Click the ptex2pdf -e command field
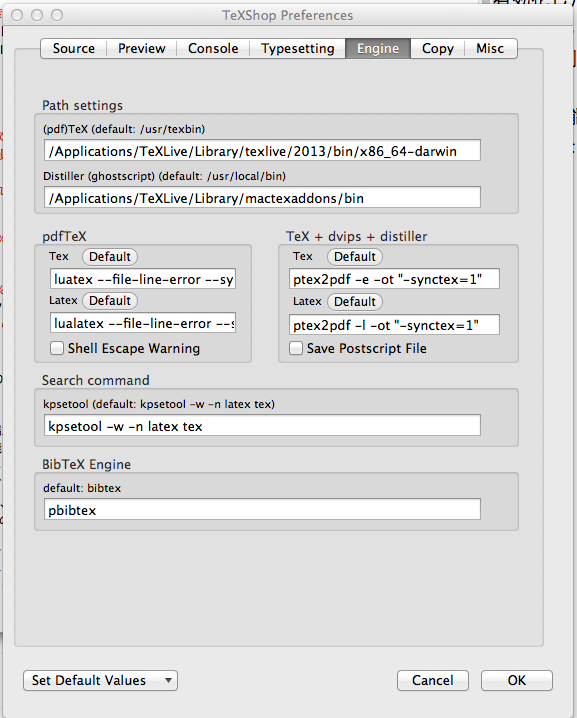The image size is (577, 718). click(x=394, y=279)
